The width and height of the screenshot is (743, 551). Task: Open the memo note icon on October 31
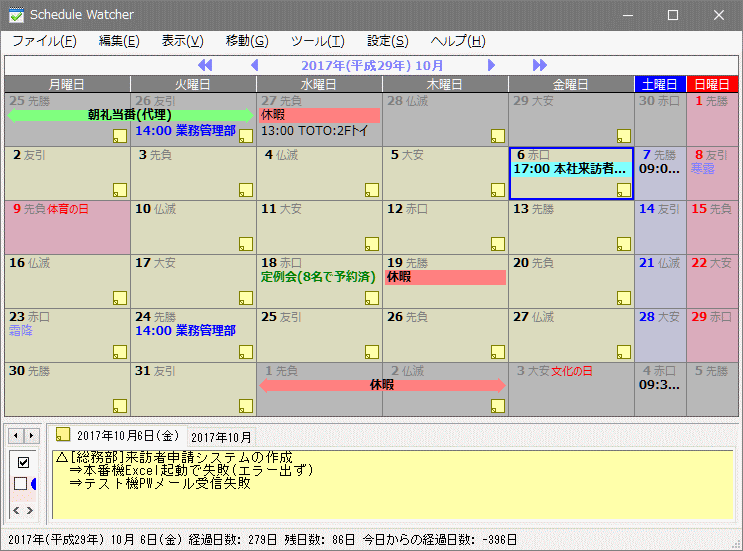pos(246,406)
